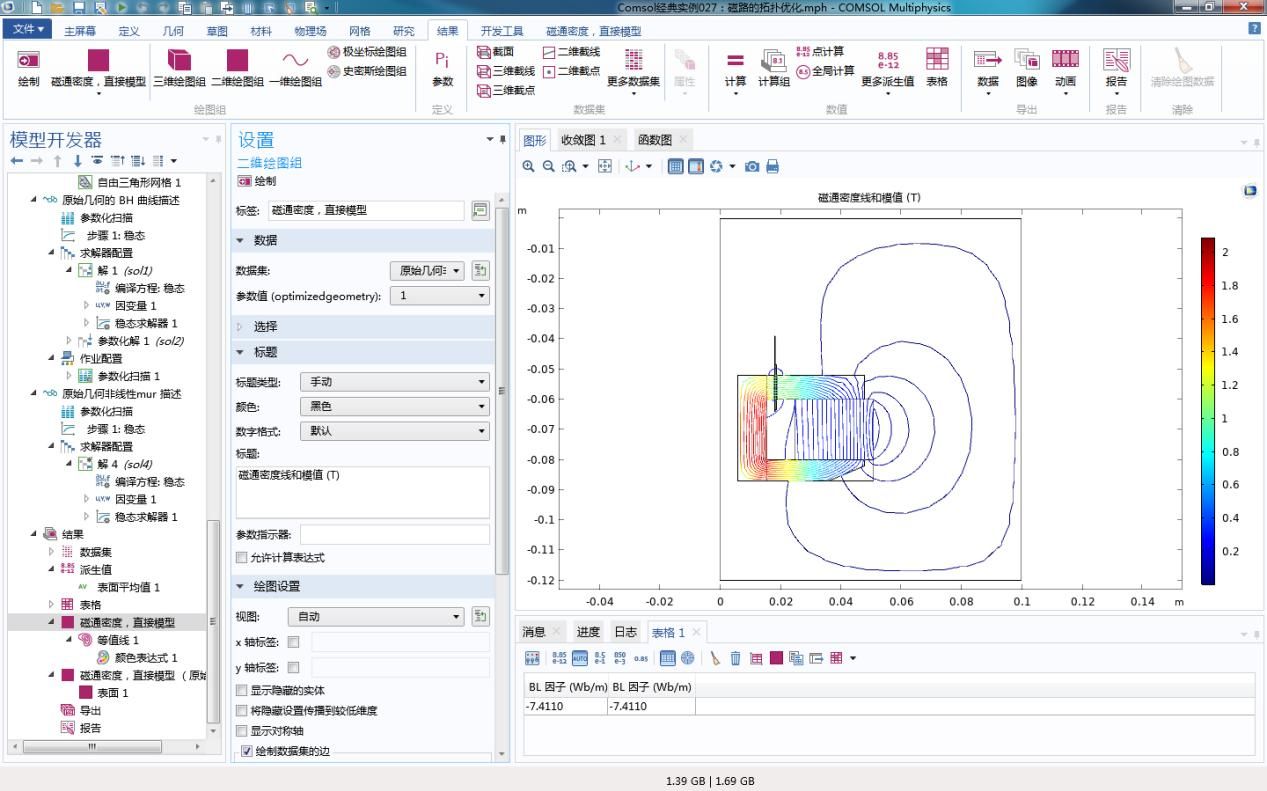Open 颜色 dropdown showing 黑色
This screenshot has width=1267, height=791.
click(395, 407)
